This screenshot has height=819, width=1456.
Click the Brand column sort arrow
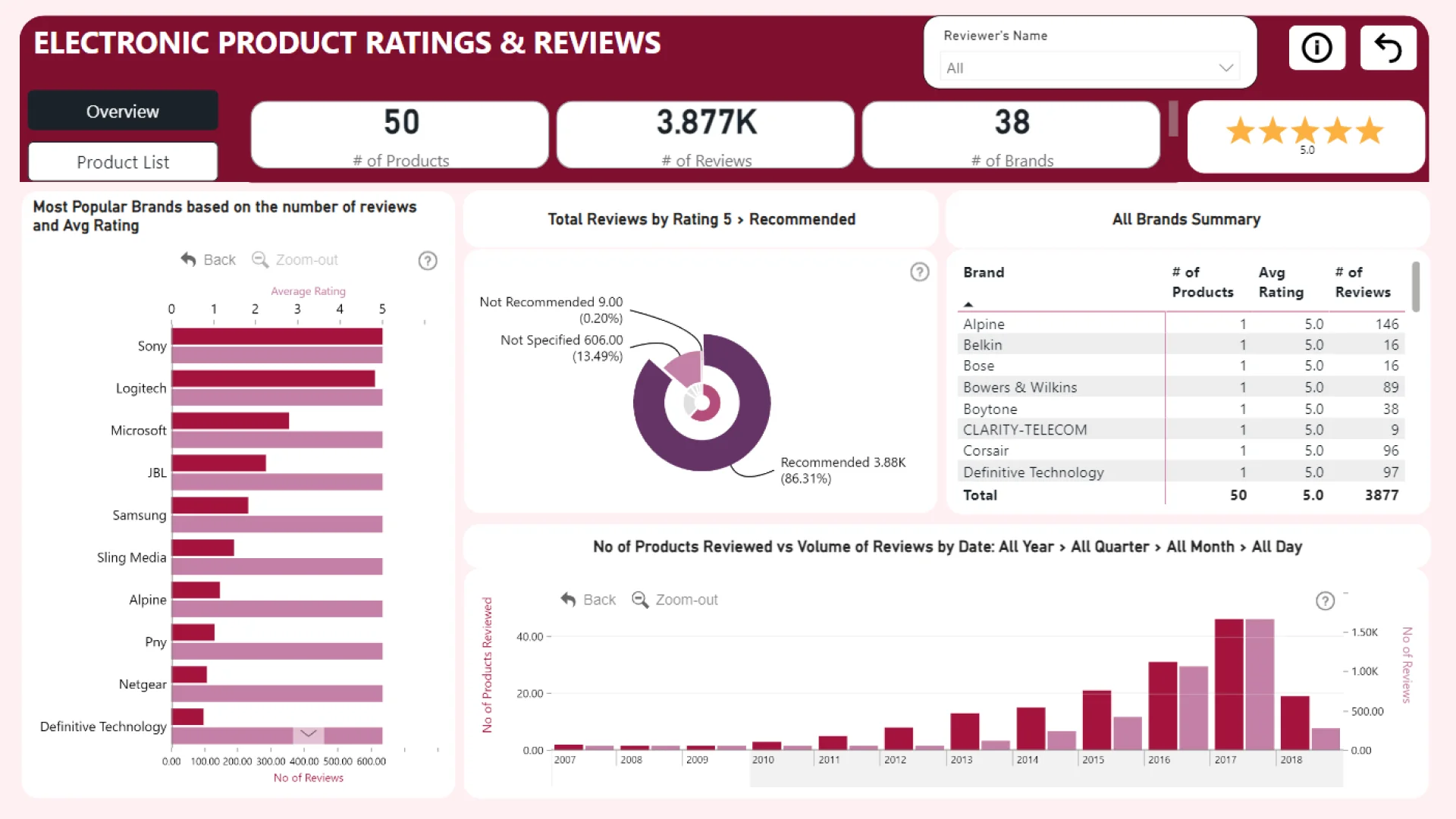[x=968, y=305]
